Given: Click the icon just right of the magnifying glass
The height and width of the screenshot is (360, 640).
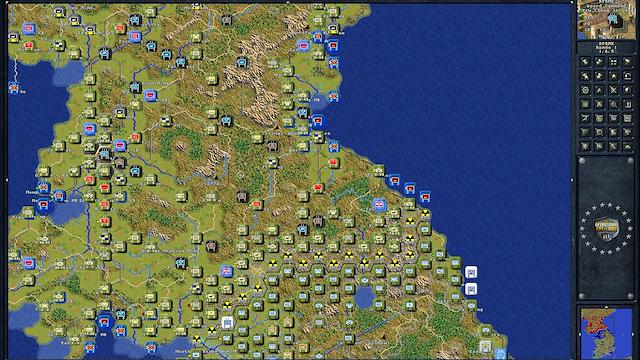Looking at the screenshot, I should [x=627, y=104].
